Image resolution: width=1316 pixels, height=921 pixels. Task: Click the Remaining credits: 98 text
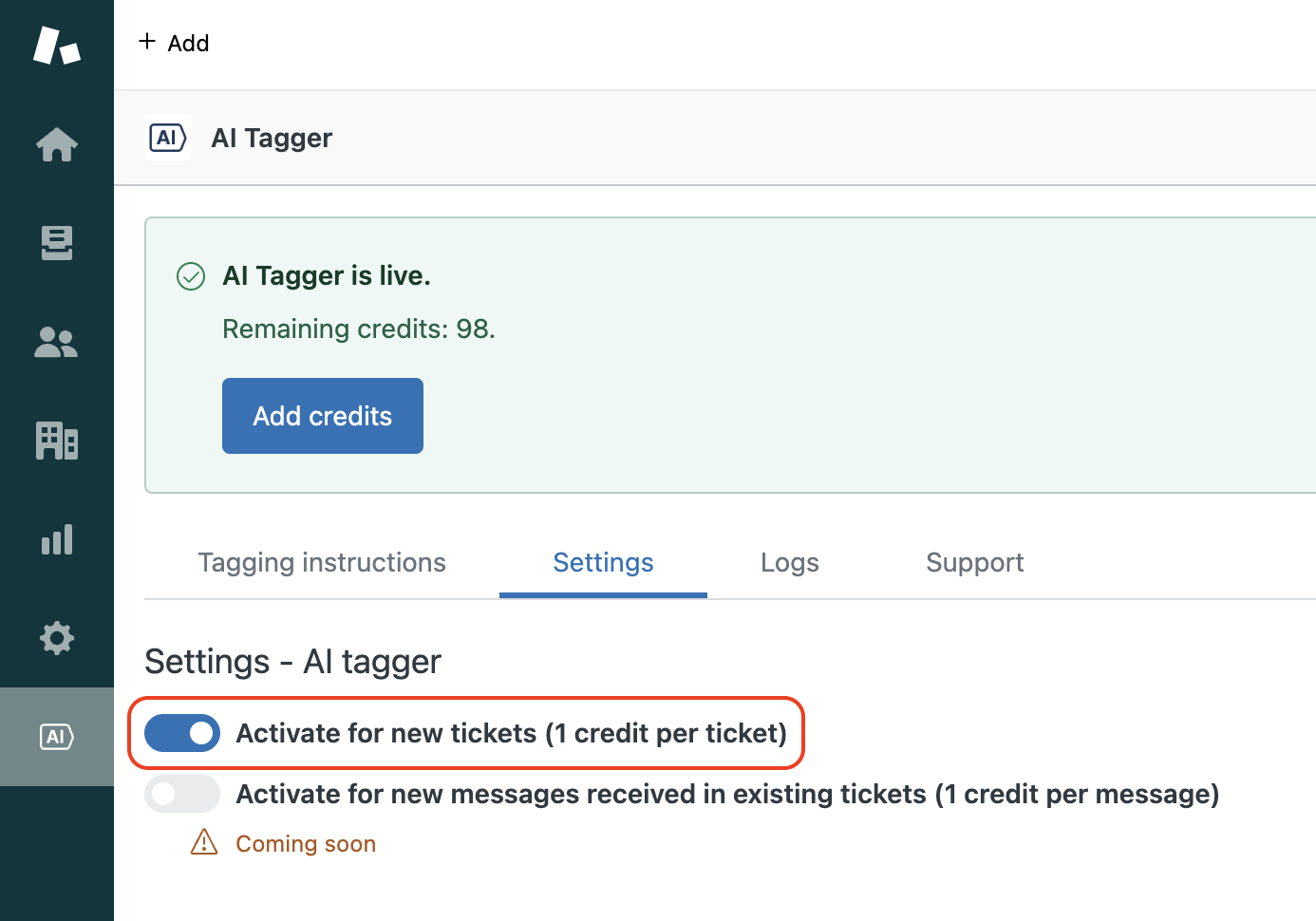359,329
